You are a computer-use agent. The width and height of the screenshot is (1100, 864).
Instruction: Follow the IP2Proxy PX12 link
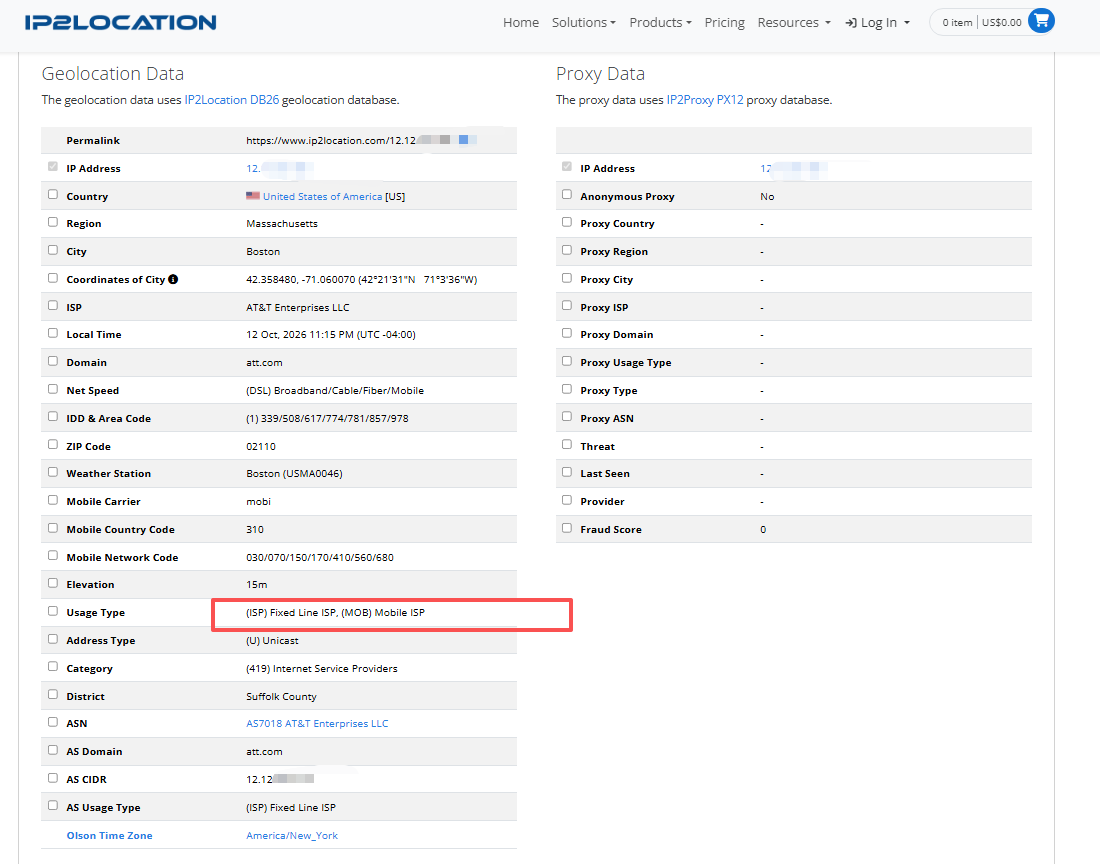[704, 100]
